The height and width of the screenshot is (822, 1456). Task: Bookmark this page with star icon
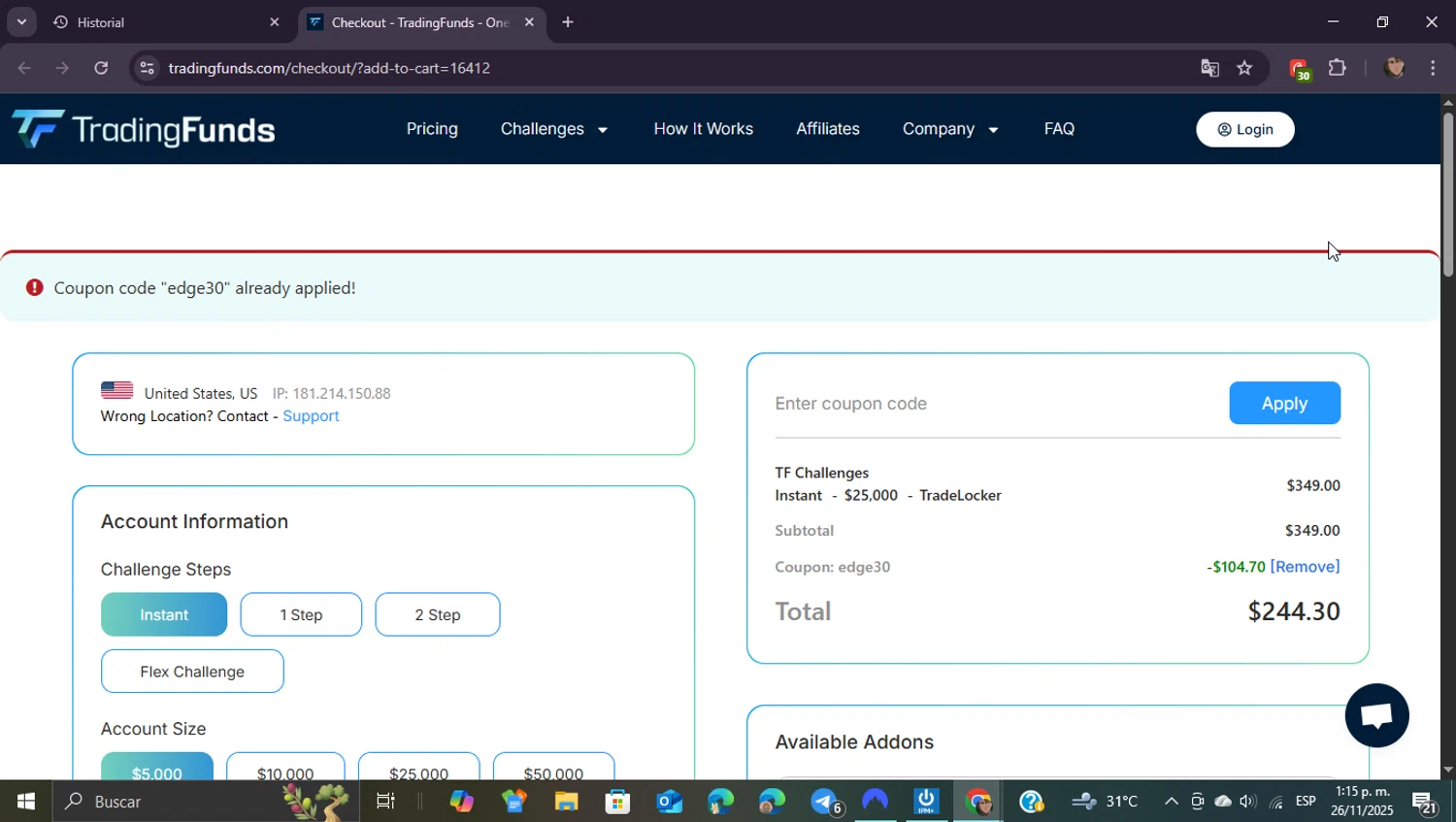pyautogui.click(x=1244, y=68)
